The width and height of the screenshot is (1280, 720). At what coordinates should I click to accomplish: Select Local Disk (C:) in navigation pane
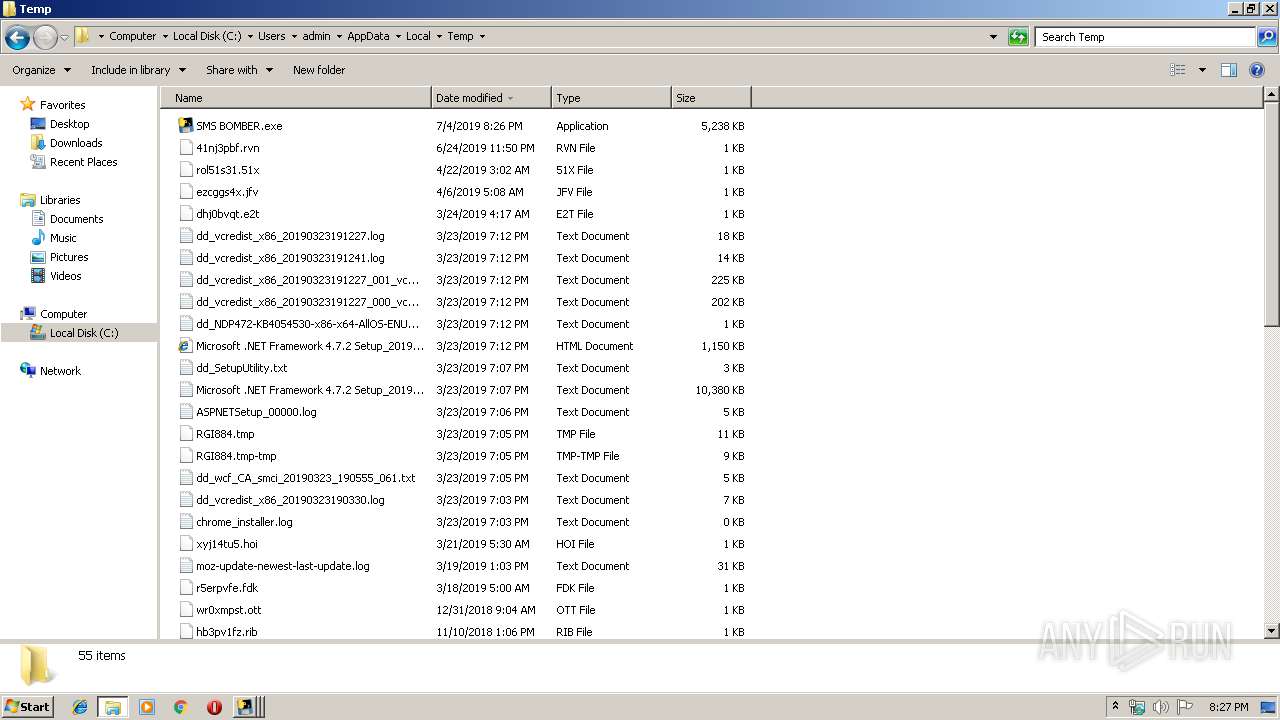click(x=84, y=333)
